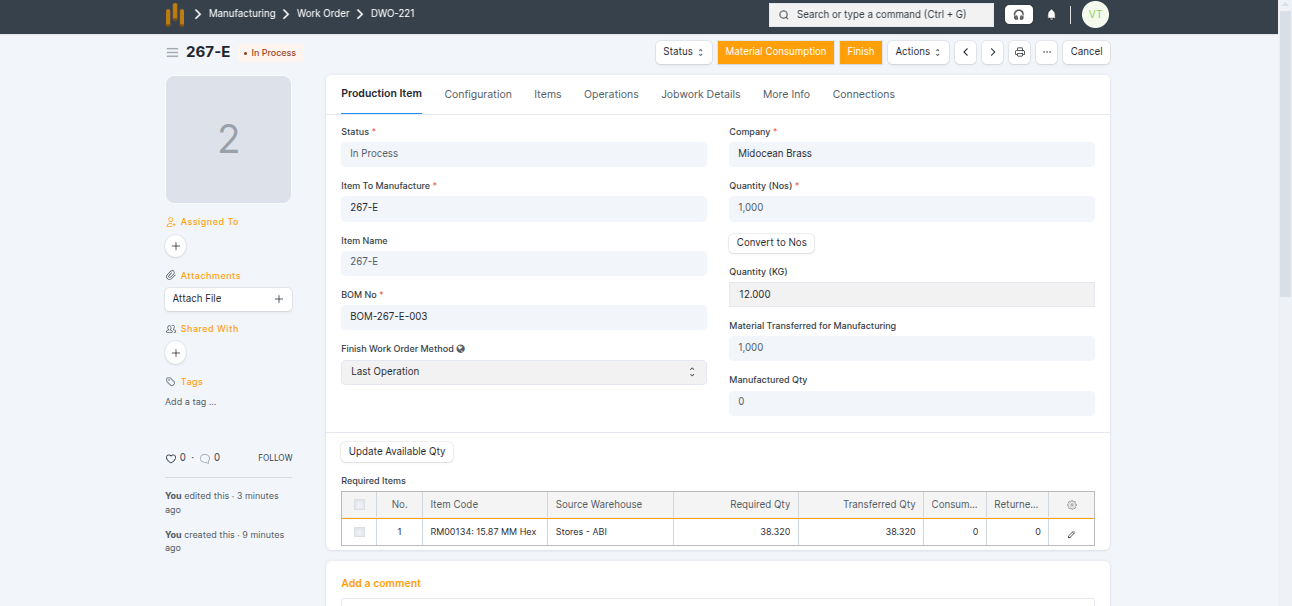Open the Status dropdown
Image resolution: width=1292 pixels, height=606 pixels.
click(684, 52)
